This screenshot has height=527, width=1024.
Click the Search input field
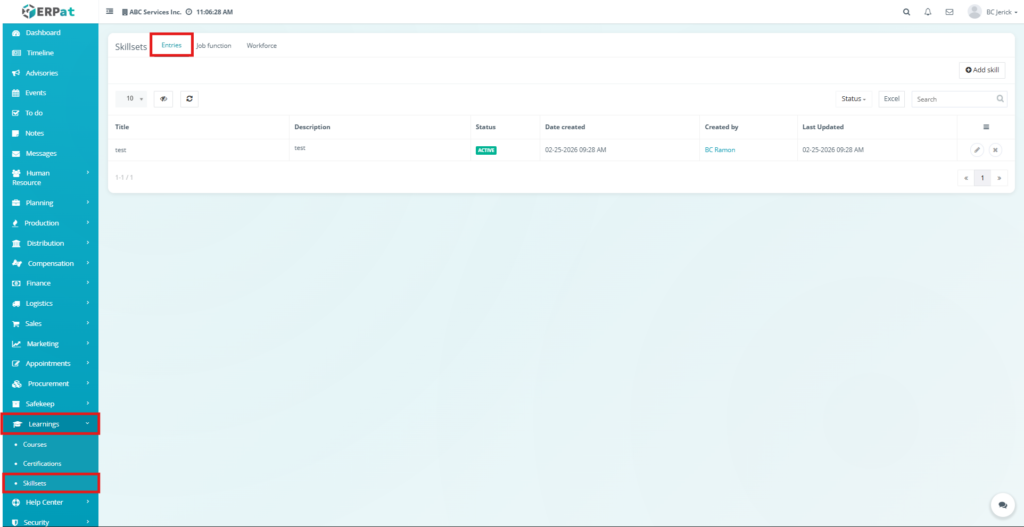[954, 99]
